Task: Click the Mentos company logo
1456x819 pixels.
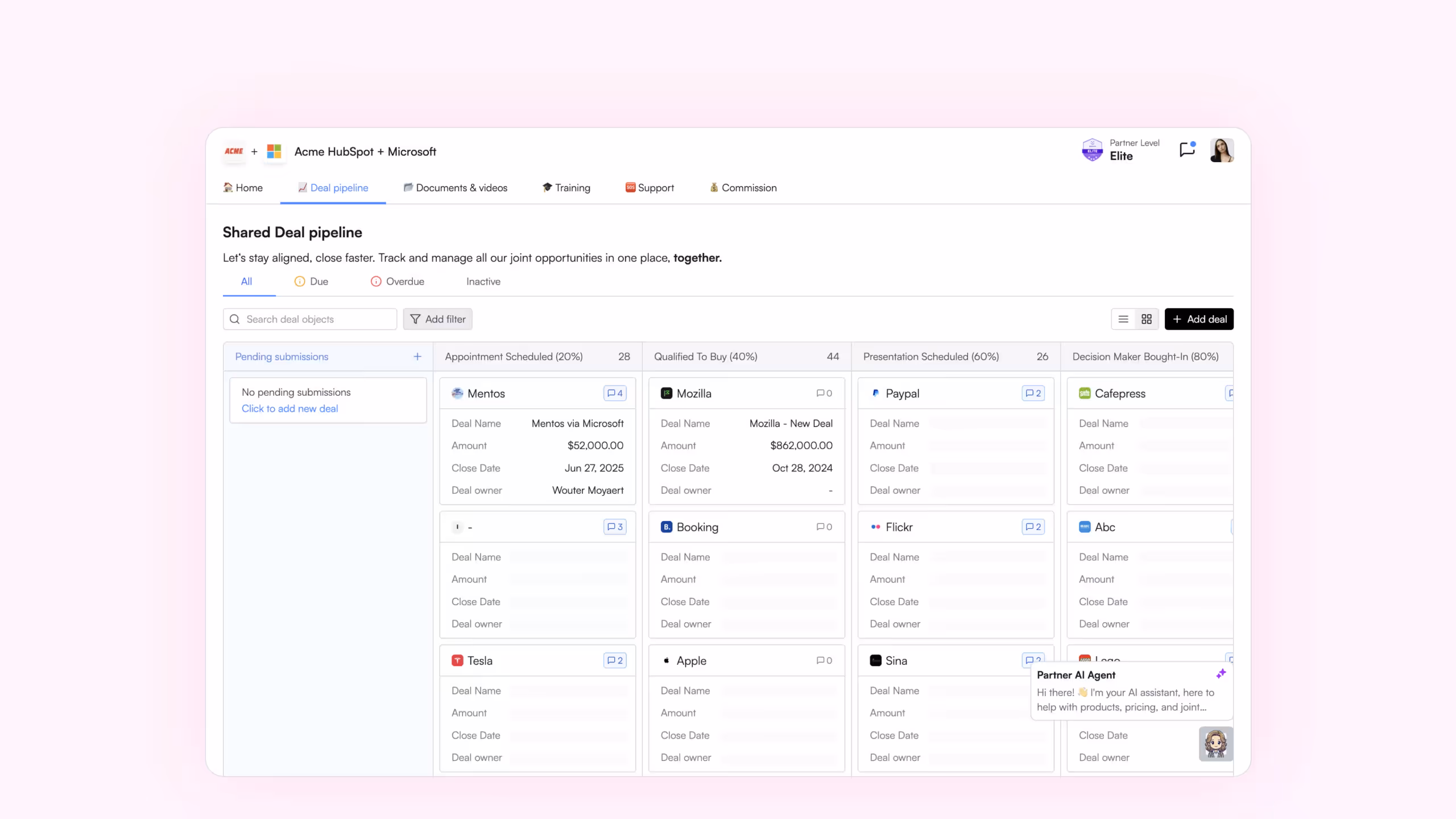Action: tap(457, 393)
